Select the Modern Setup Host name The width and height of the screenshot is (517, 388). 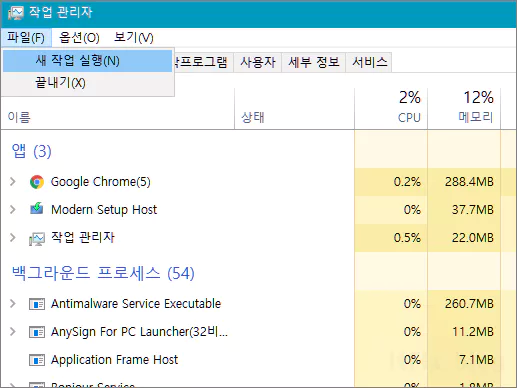104,210
